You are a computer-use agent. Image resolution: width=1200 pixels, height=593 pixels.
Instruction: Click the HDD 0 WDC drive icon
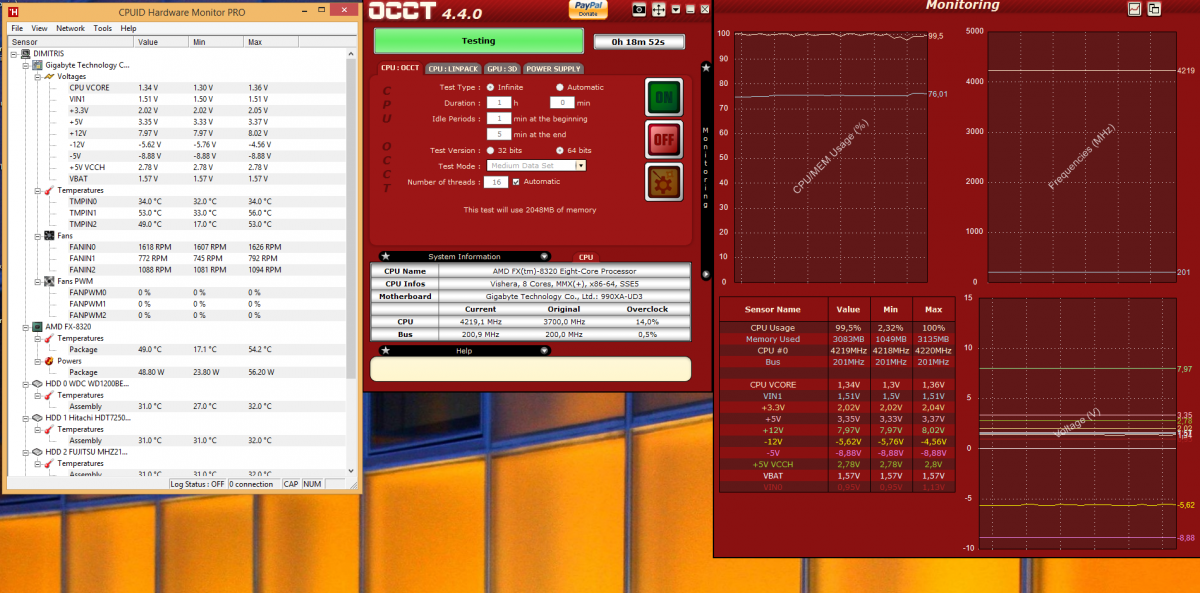click(37, 383)
